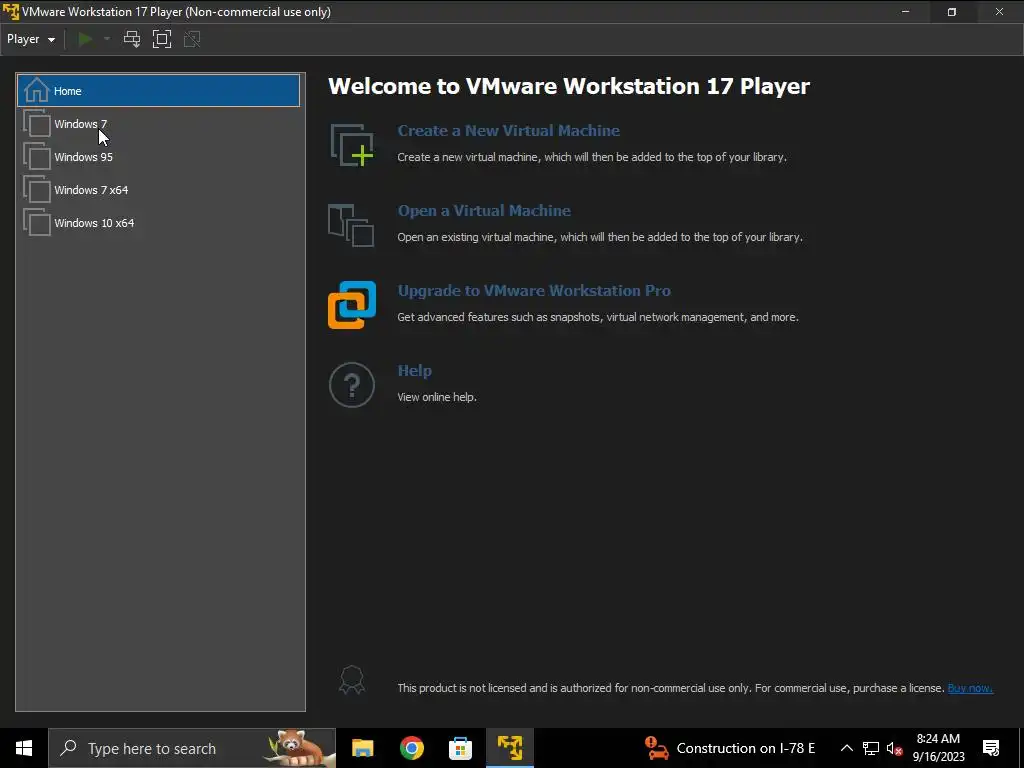
Task: Launch Google Chrome from the taskbar
Action: pos(411,748)
